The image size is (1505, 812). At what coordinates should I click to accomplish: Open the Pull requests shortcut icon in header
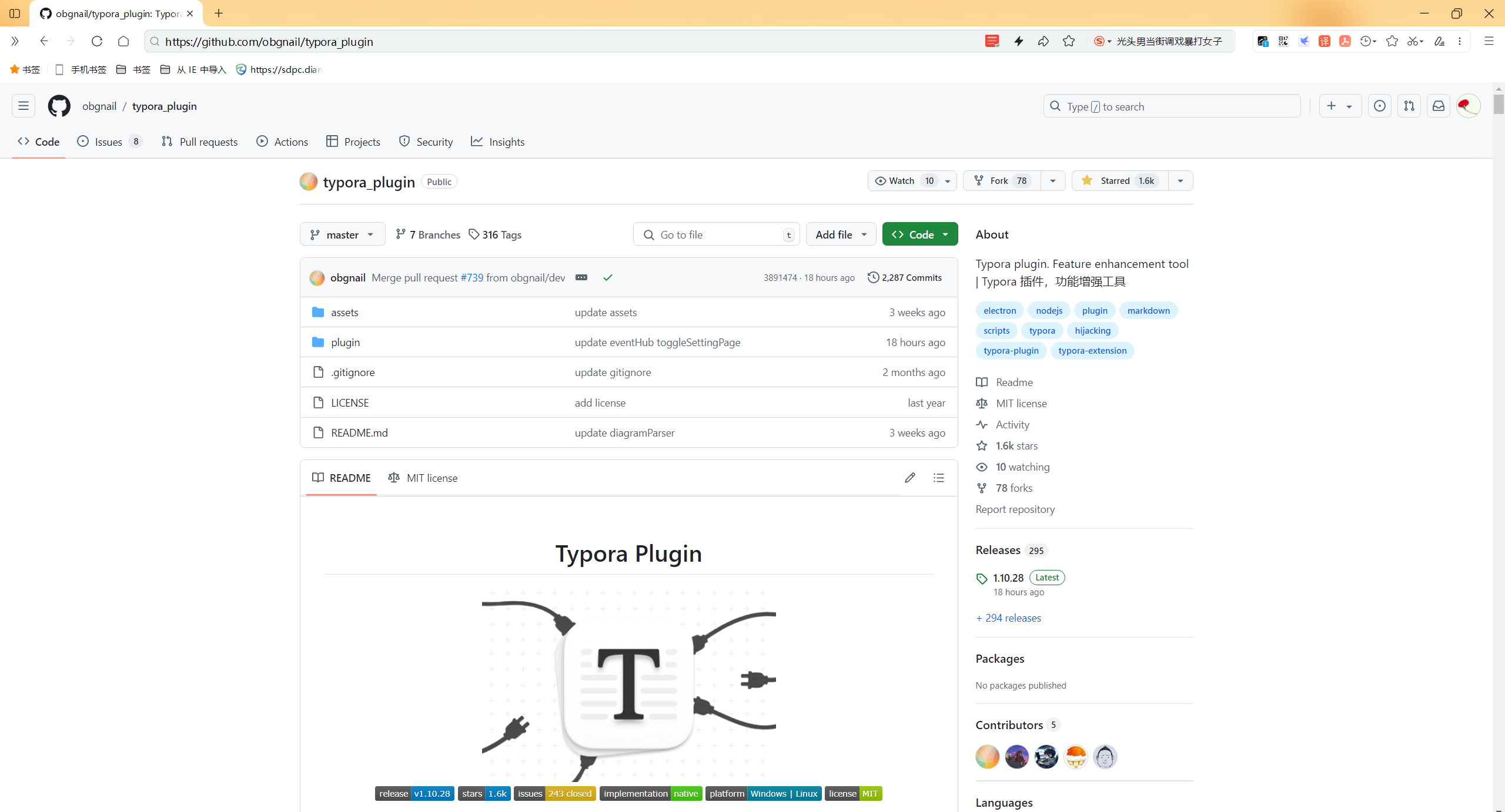[x=1409, y=106]
